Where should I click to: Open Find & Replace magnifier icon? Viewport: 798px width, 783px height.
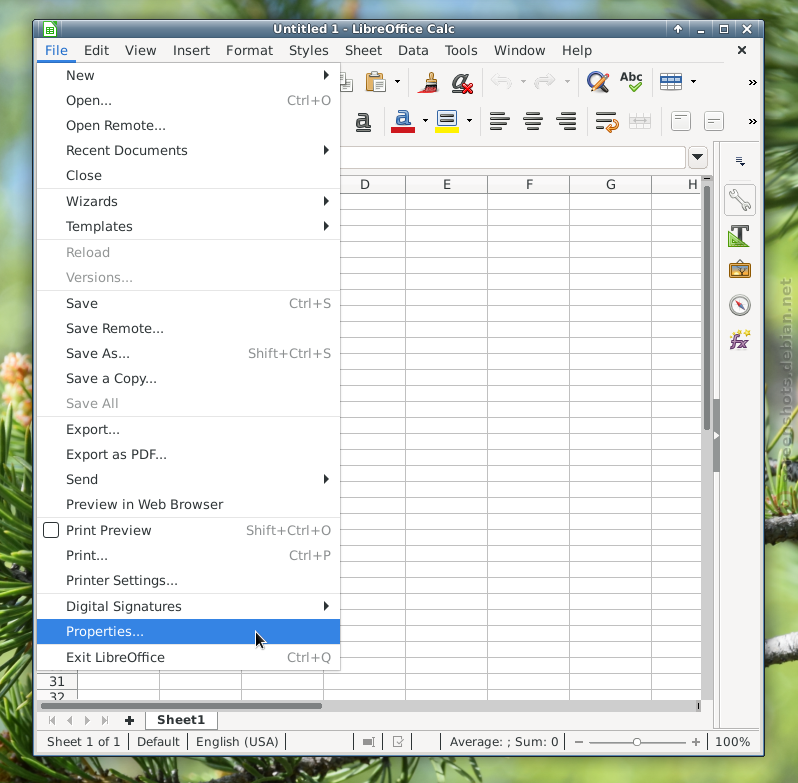pyautogui.click(x=597, y=82)
